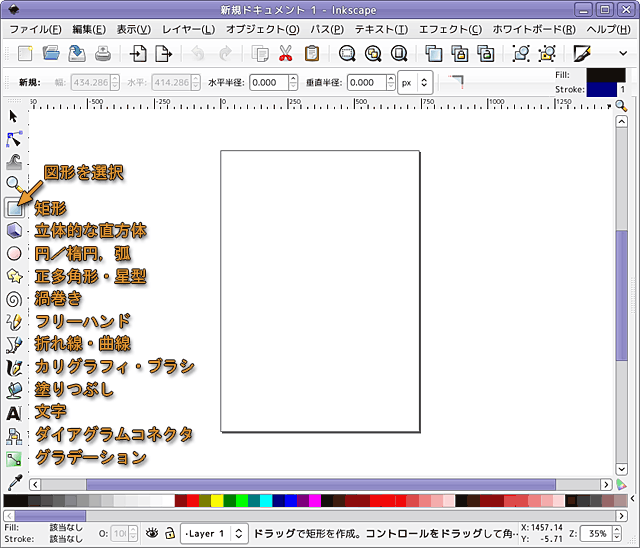Toggle the layer lock icon
Viewport: 640px width, 548px height.
(170, 533)
